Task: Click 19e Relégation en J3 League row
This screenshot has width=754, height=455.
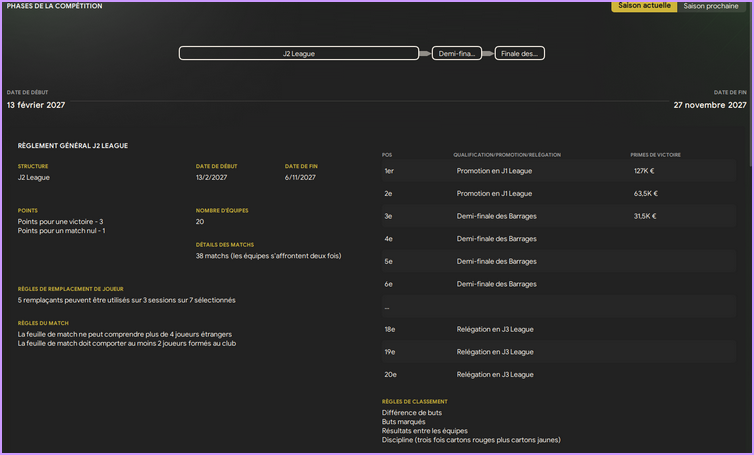Action: point(559,352)
